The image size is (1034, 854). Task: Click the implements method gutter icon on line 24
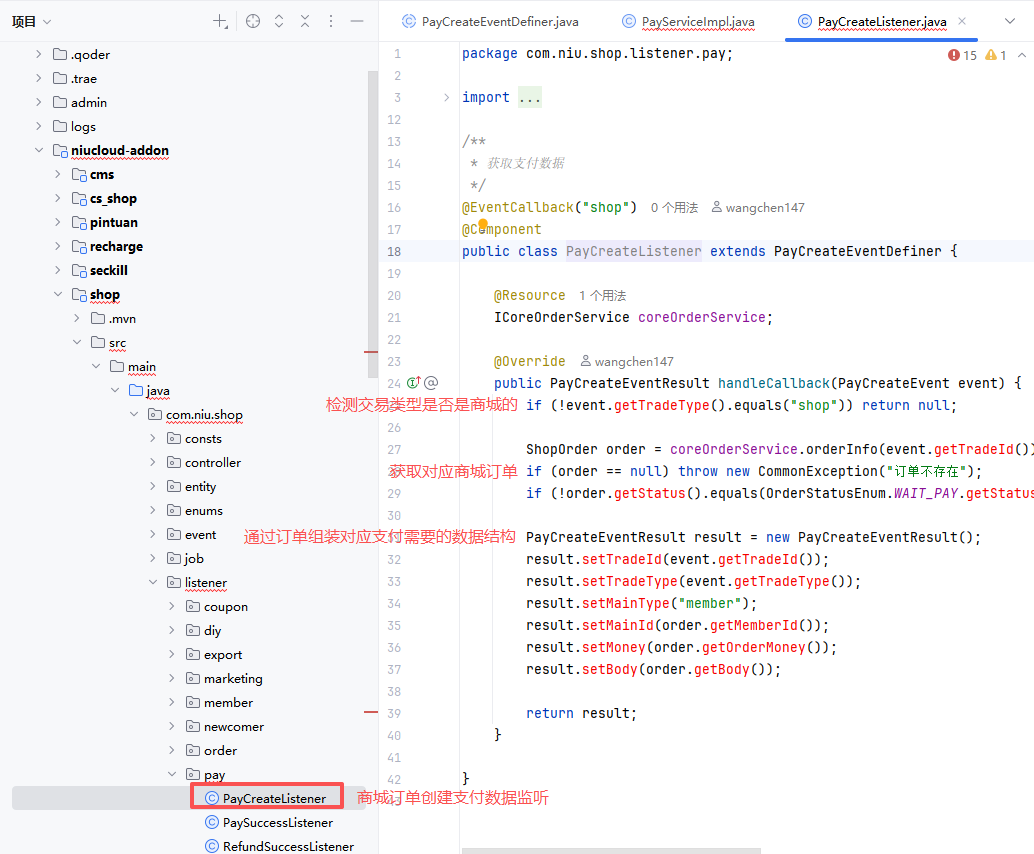(414, 383)
